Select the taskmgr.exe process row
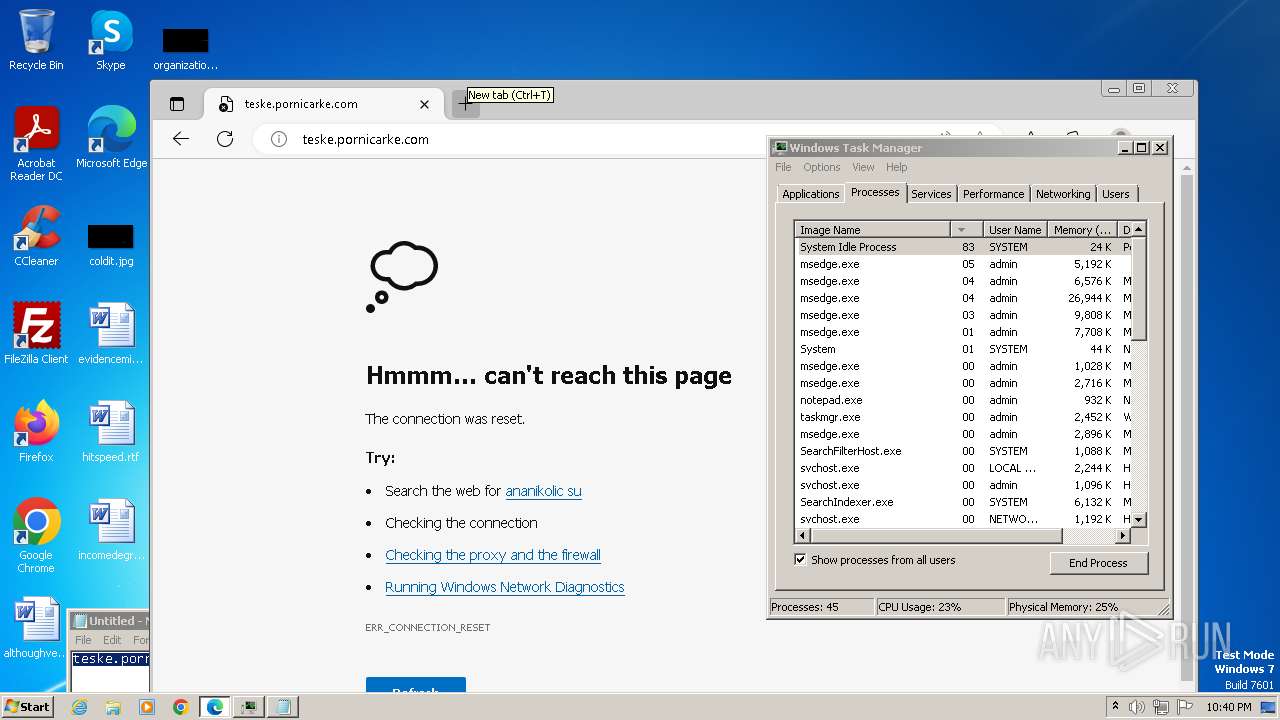 (x=963, y=417)
